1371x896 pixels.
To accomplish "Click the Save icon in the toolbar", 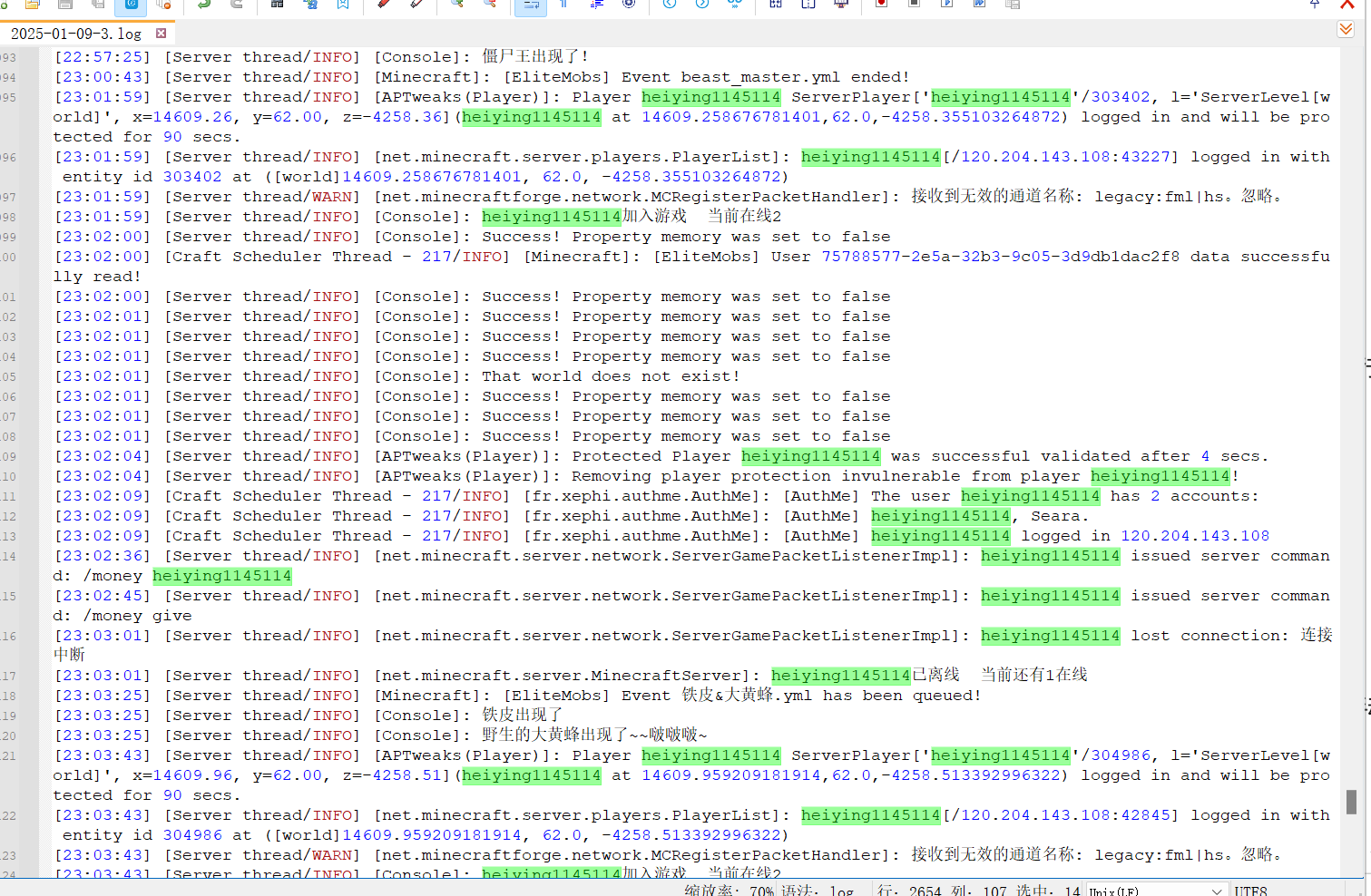I will pos(65,5).
